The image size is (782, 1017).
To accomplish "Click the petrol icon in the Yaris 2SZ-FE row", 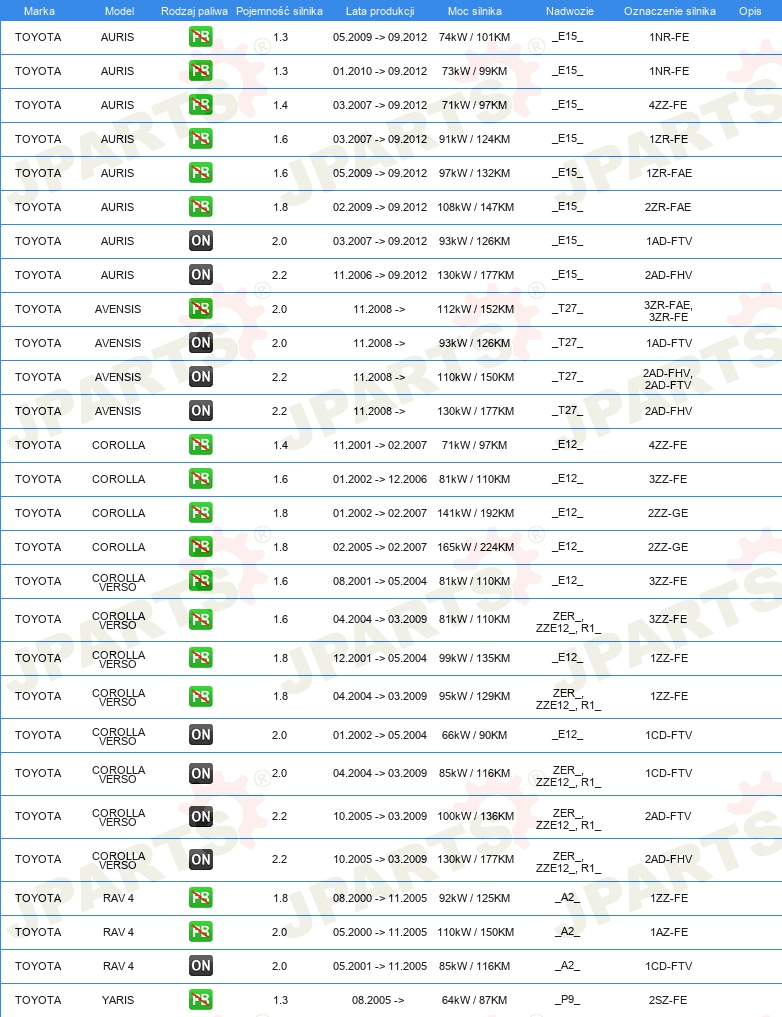I will pyautogui.click(x=201, y=999).
